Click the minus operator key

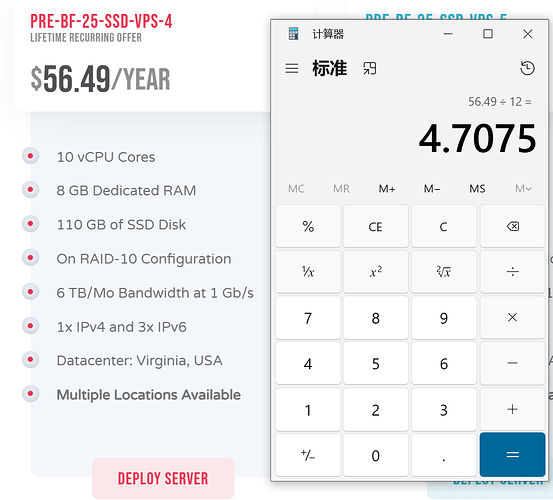512,363
